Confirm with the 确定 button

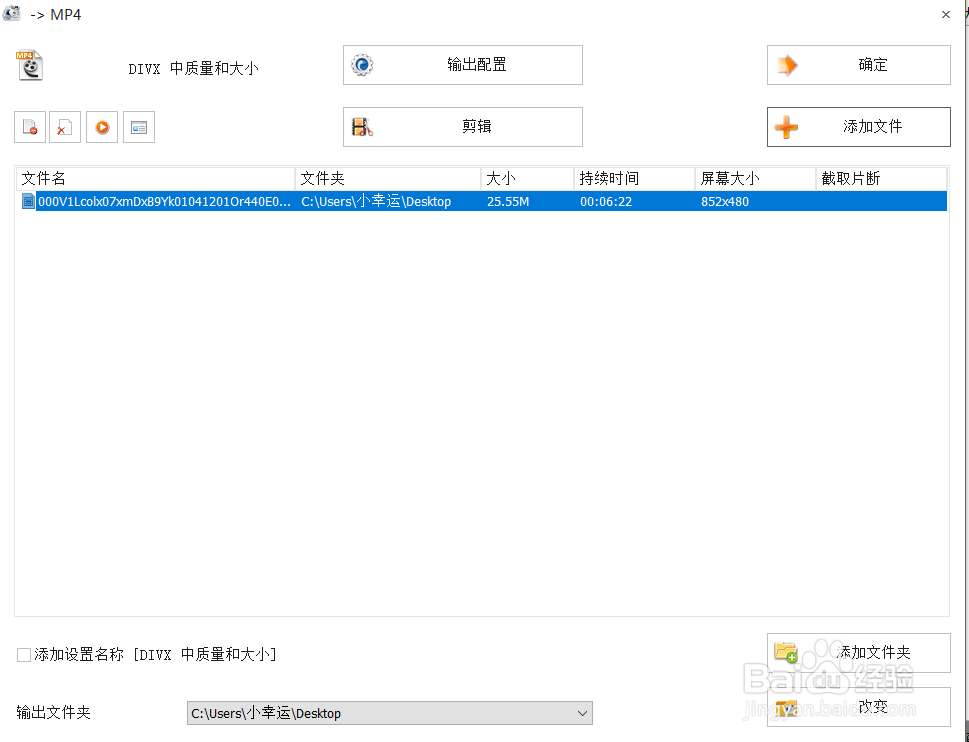click(858, 65)
